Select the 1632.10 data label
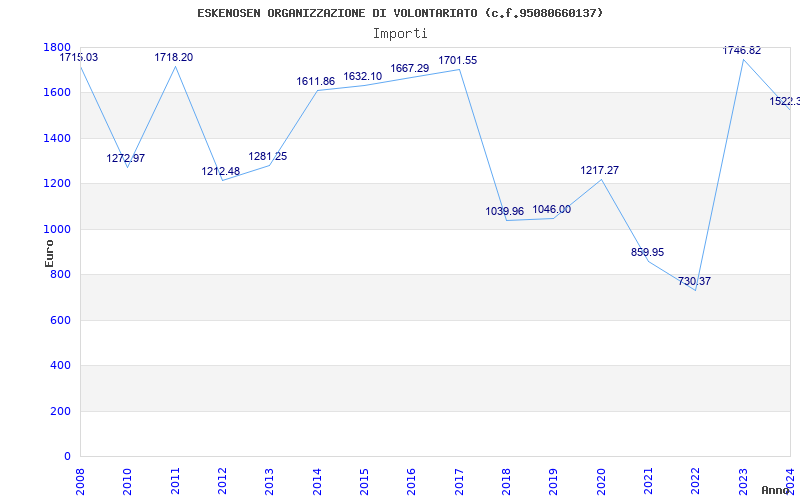800x500 pixels. click(363, 77)
